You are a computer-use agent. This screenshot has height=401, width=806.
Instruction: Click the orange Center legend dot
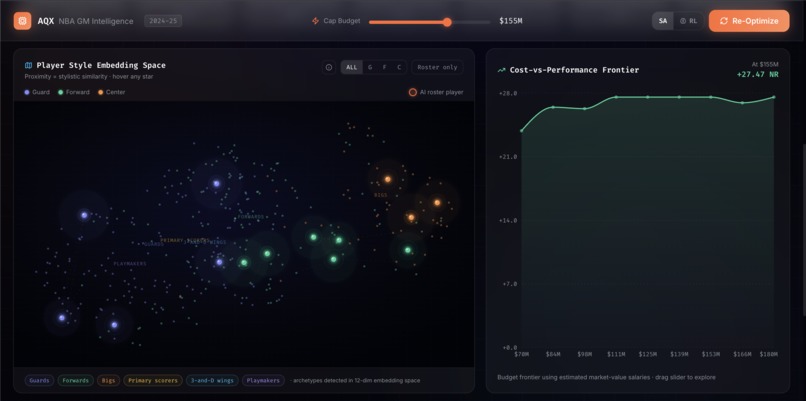(x=101, y=93)
